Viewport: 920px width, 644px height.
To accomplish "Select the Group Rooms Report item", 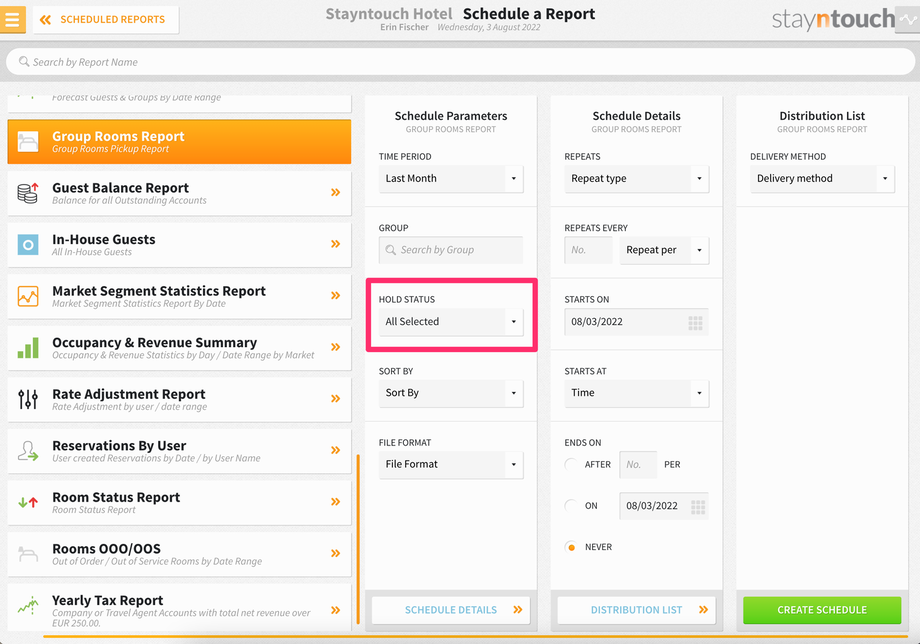I will 179,141.
